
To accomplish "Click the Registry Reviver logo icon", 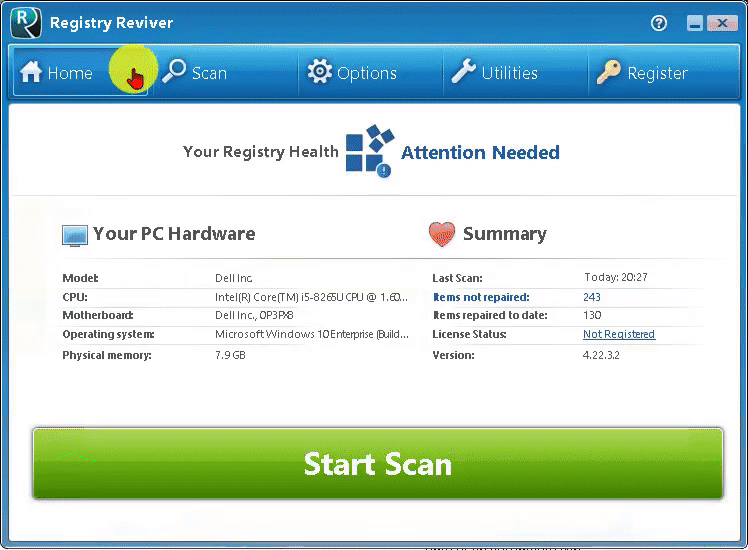I will click(26, 23).
